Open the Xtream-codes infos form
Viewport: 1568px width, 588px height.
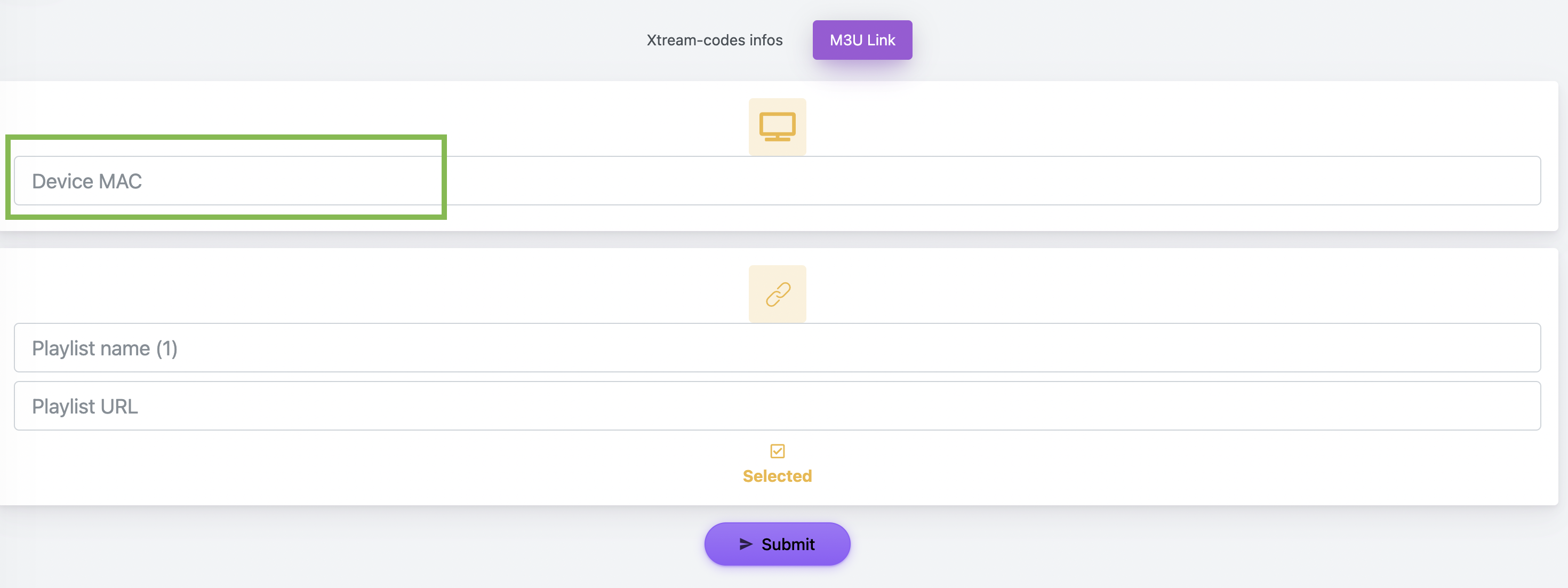pos(714,40)
